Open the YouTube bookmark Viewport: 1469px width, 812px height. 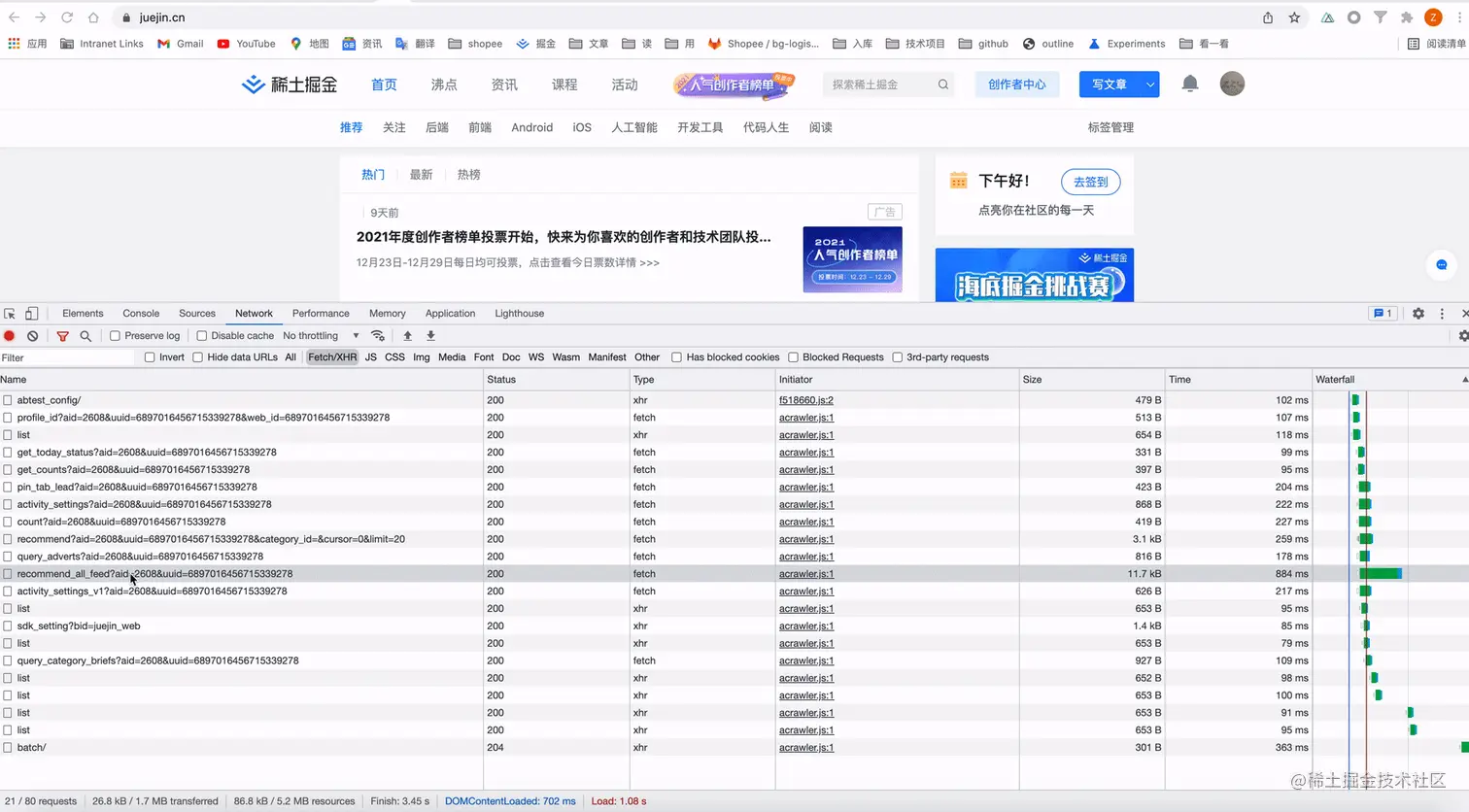pyautogui.click(x=247, y=44)
